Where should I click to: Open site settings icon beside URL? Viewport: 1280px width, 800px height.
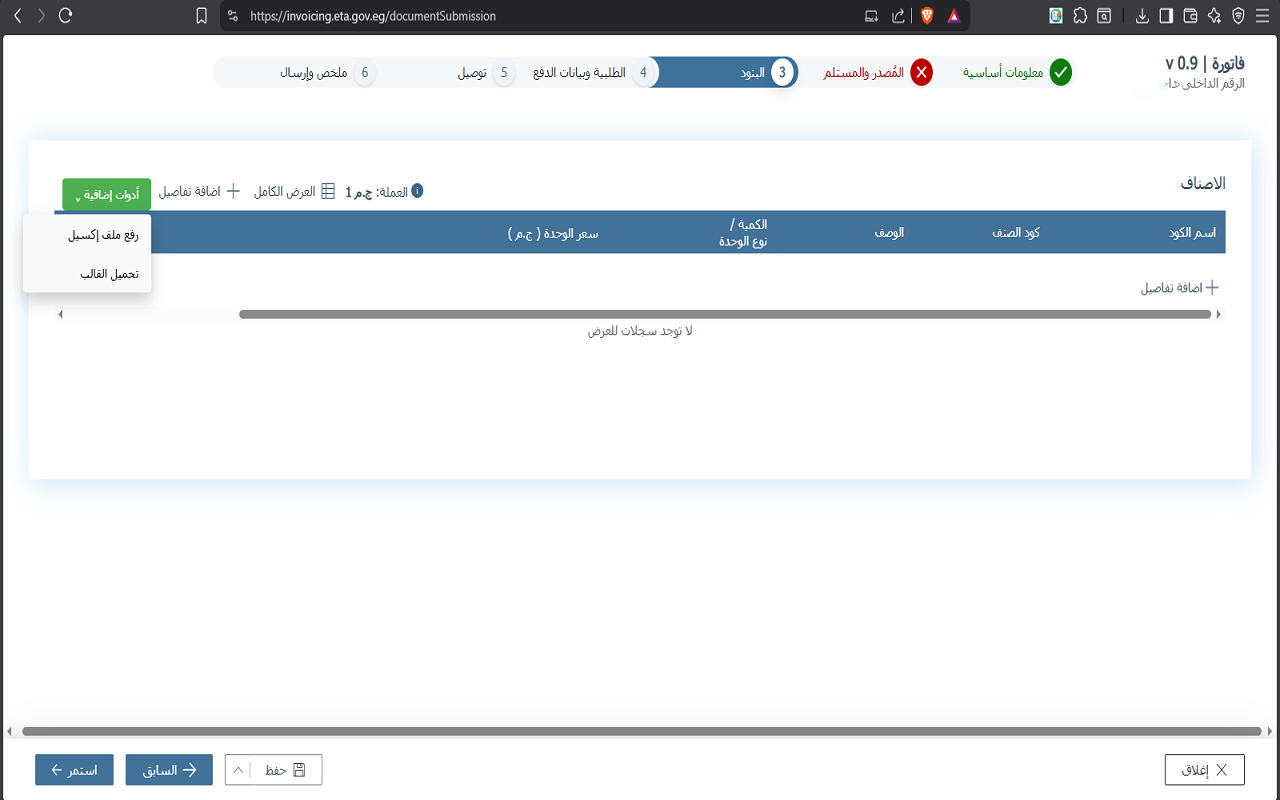[232, 16]
